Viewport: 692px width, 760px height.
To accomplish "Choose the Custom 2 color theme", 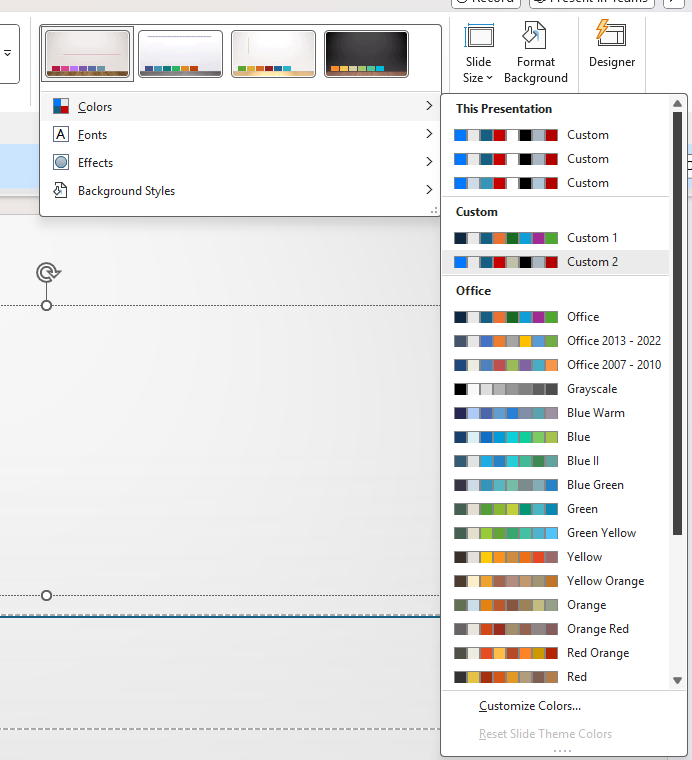I will 556,262.
